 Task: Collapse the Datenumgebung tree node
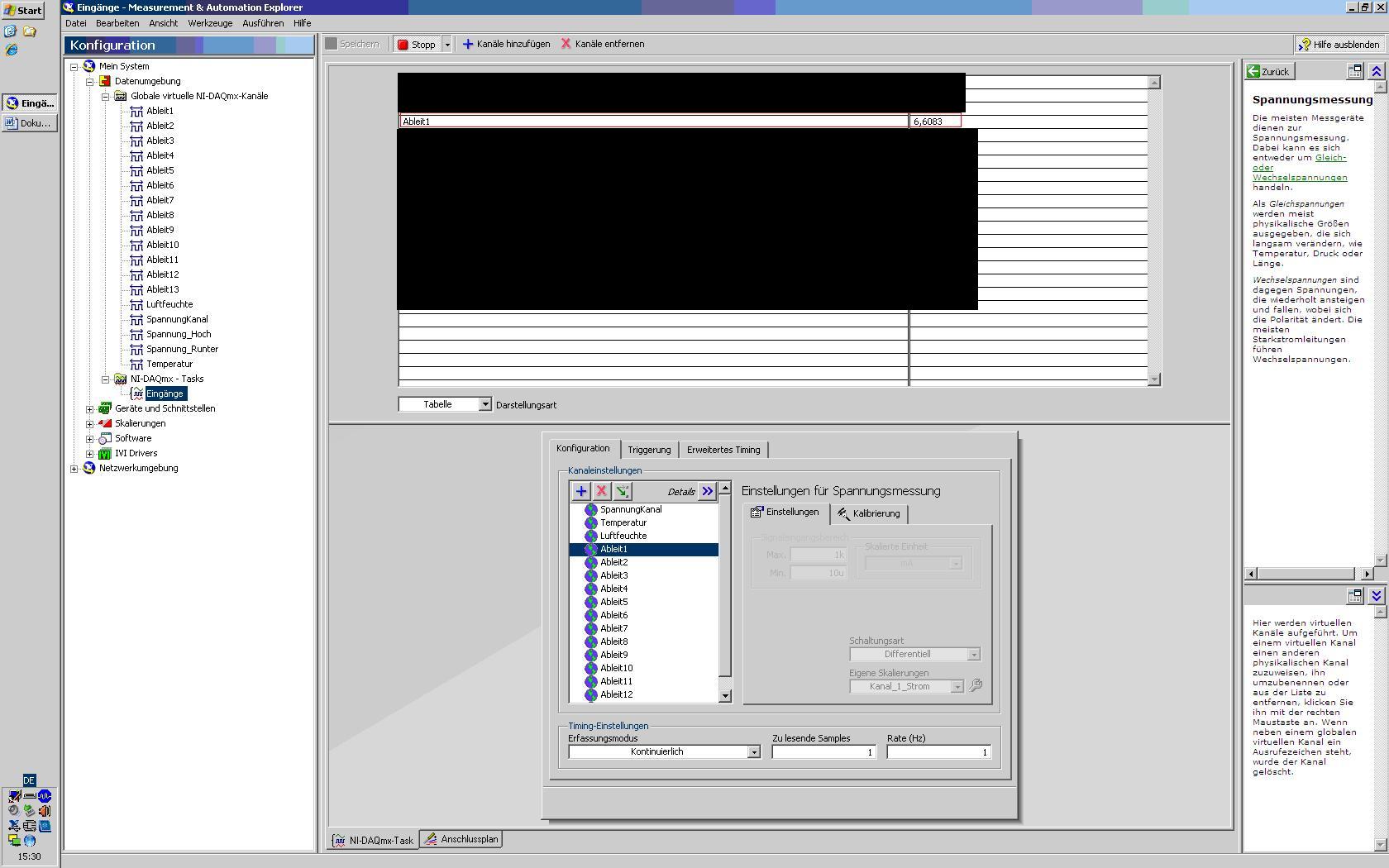[90, 81]
